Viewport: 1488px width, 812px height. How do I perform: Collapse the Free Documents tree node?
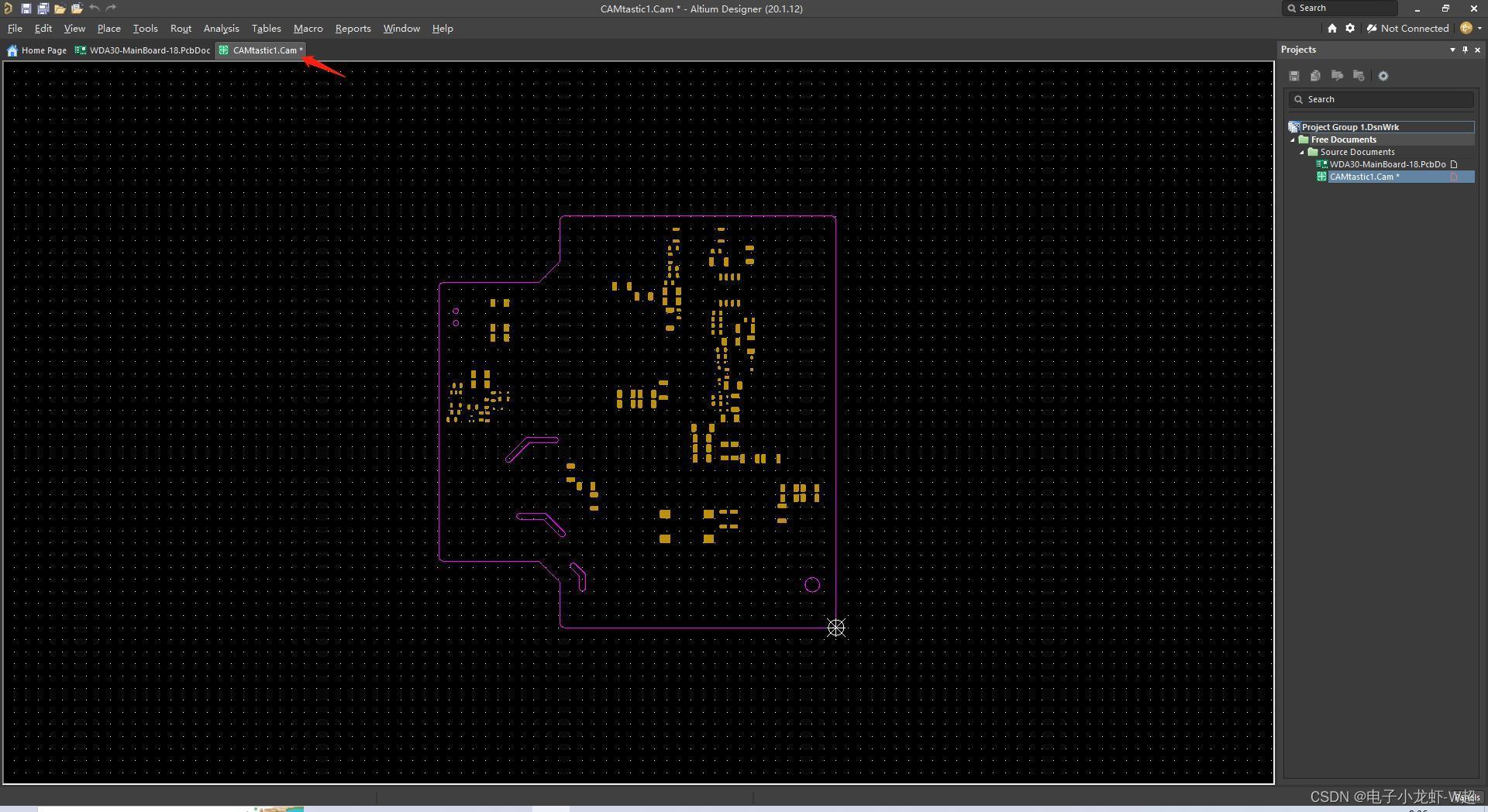pyautogui.click(x=1293, y=140)
